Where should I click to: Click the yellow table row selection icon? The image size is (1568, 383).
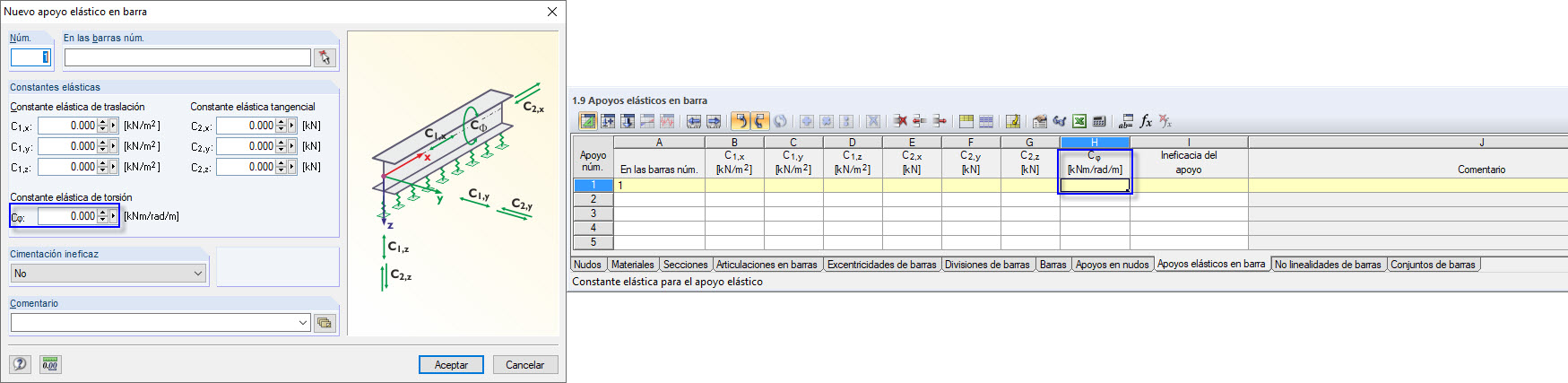point(966,121)
